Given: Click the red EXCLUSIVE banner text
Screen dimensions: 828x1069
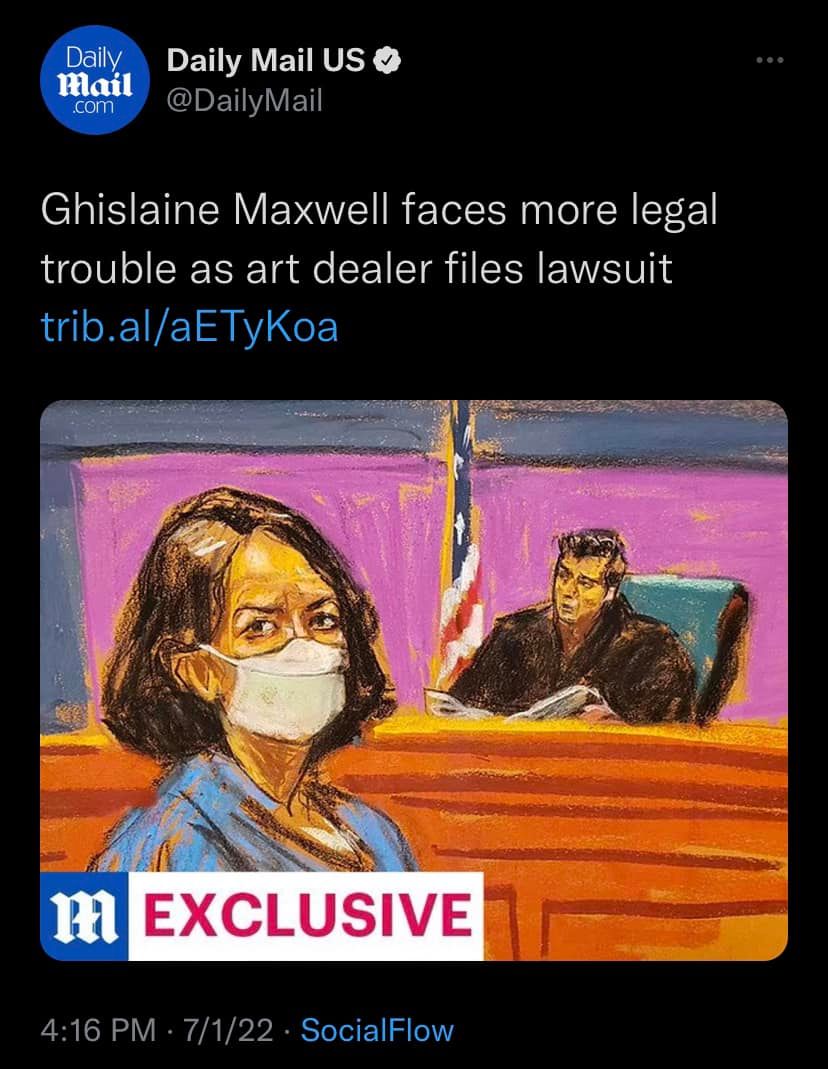Looking at the screenshot, I should (307, 916).
